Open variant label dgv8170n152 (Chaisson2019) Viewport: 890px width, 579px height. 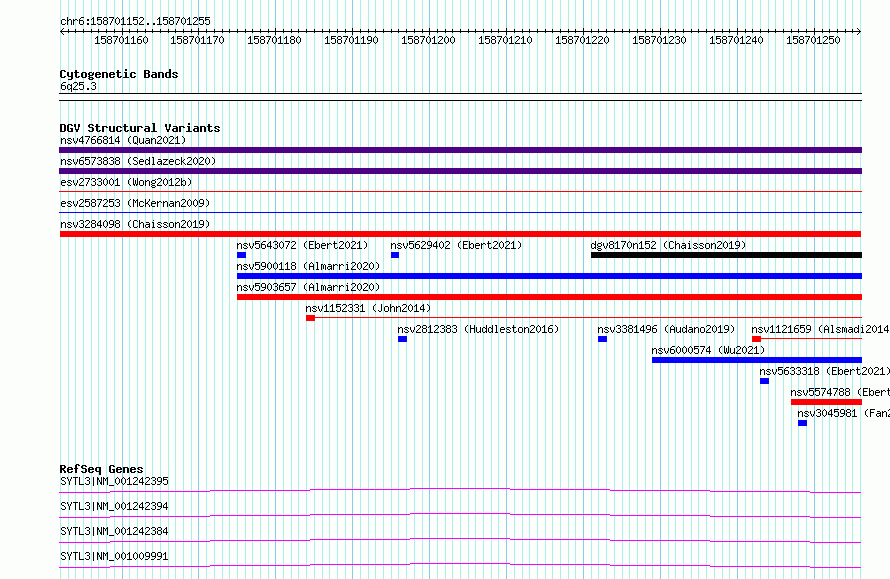(668, 245)
